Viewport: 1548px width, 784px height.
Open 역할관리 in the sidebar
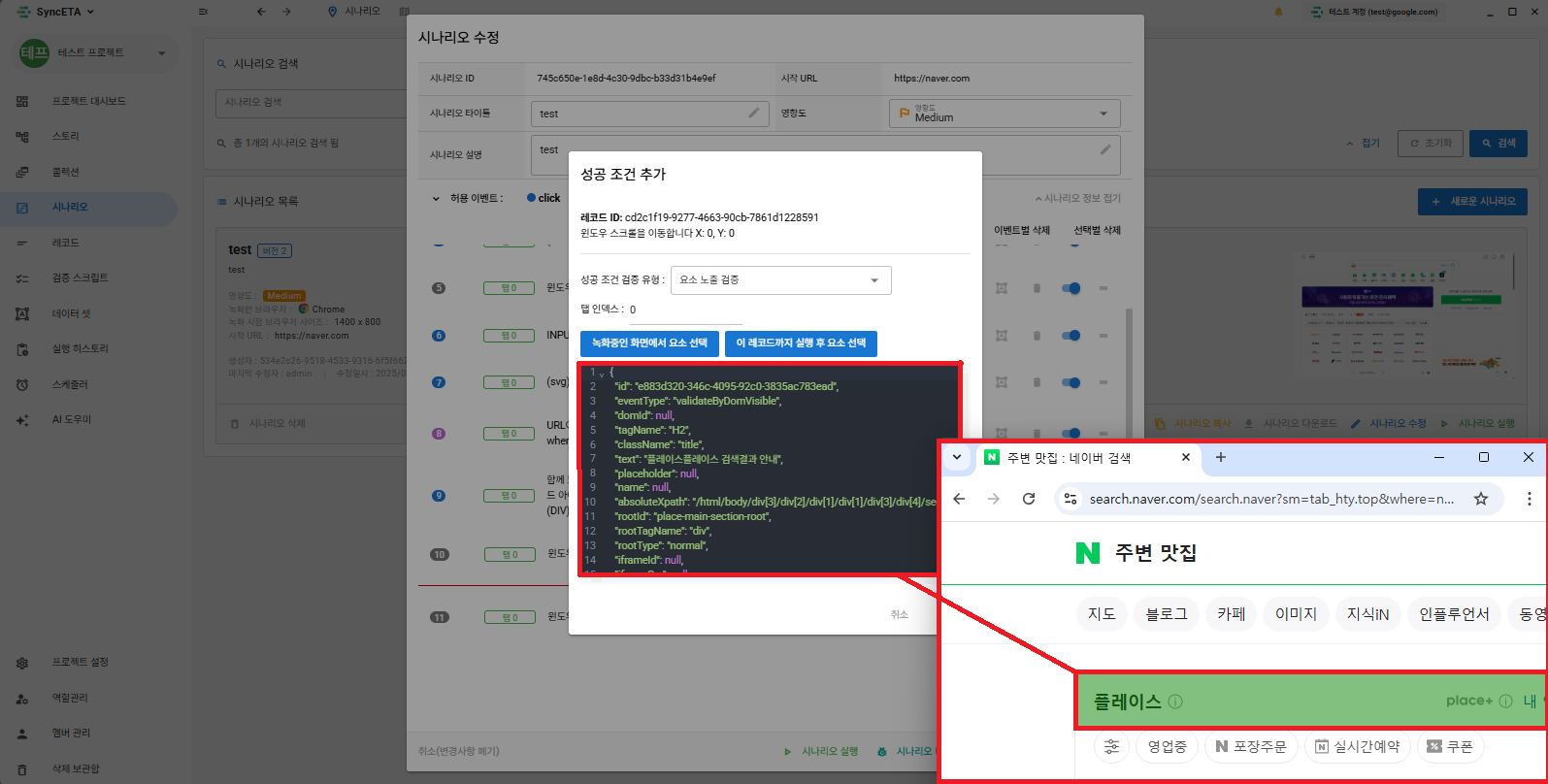70,698
